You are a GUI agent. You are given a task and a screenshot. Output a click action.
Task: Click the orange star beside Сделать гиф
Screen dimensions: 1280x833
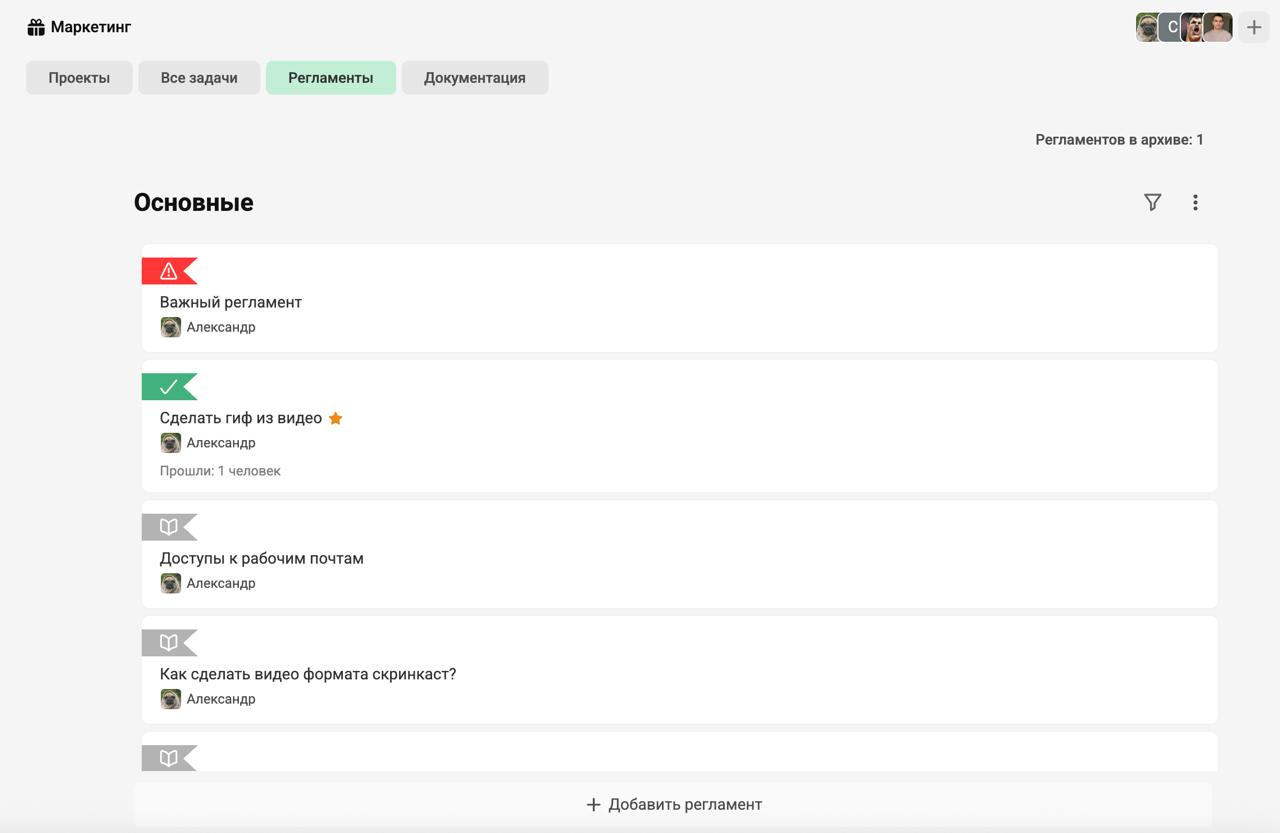click(x=336, y=418)
